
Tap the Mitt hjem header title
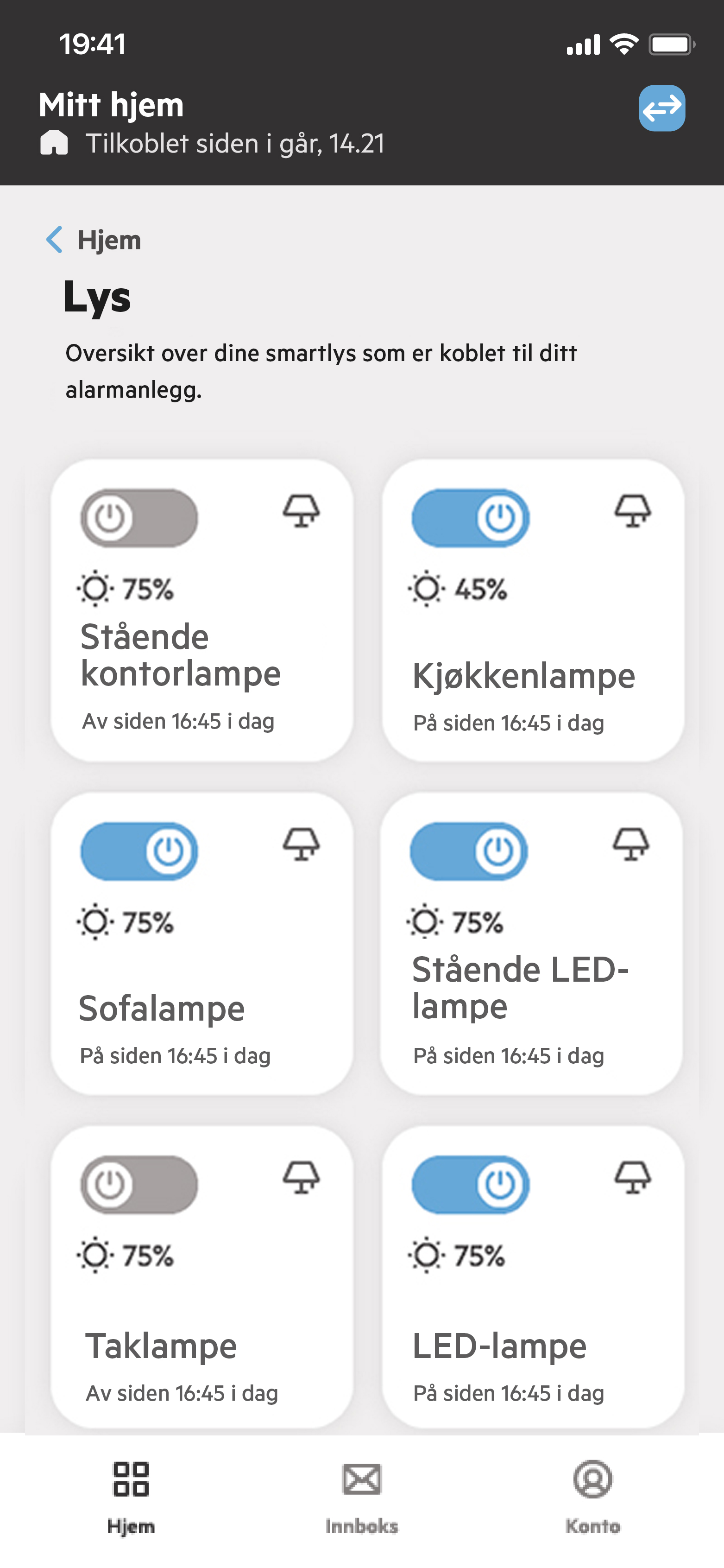(x=111, y=105)
